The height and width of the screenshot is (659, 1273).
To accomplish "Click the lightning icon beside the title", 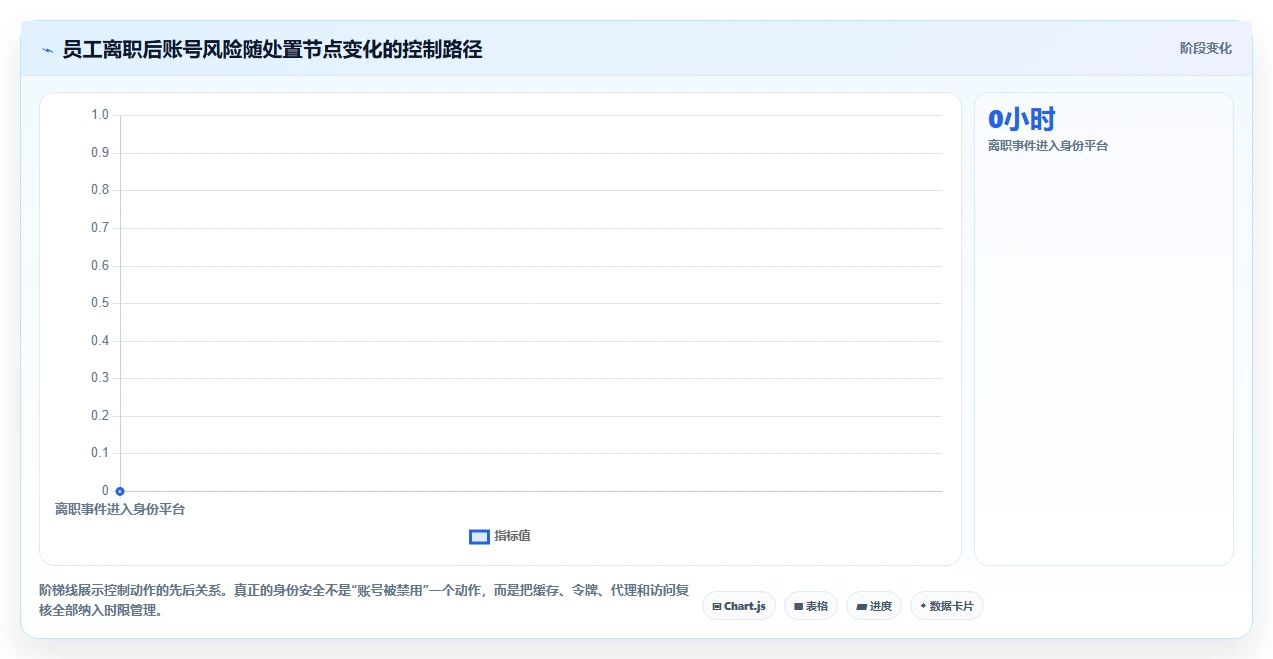I will 47,50.
